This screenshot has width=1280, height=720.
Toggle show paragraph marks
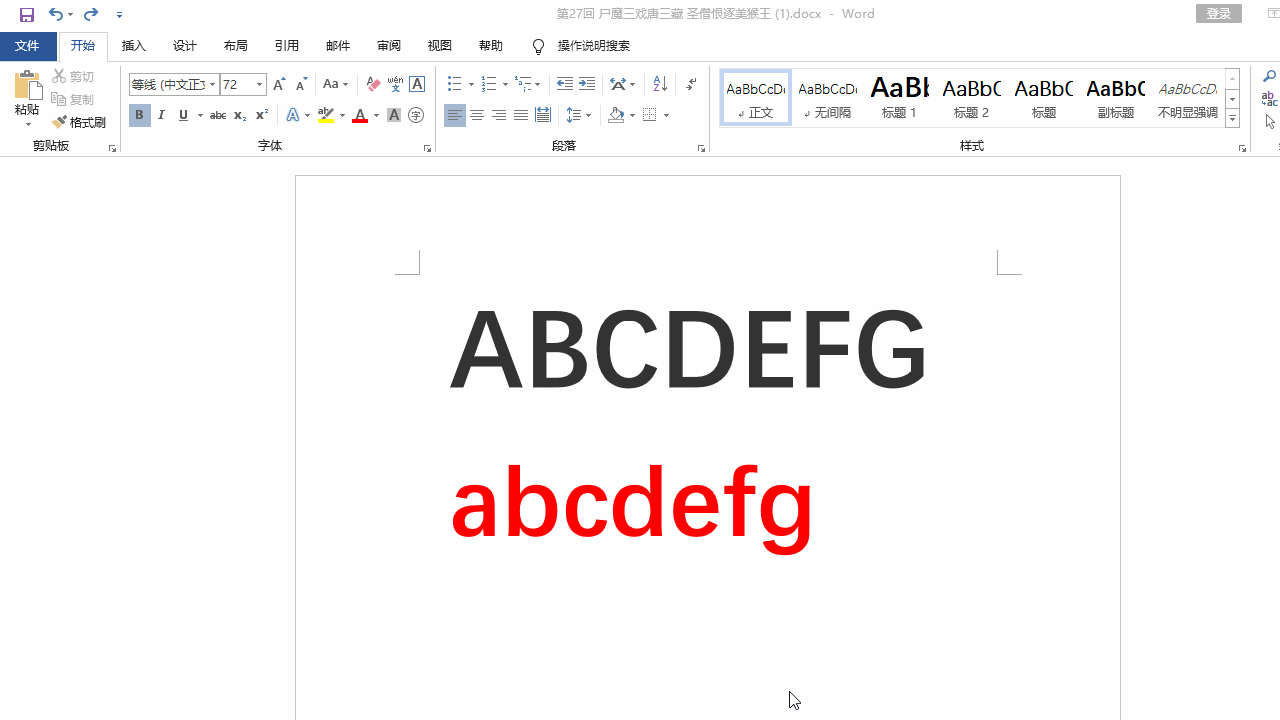point(691,85)
